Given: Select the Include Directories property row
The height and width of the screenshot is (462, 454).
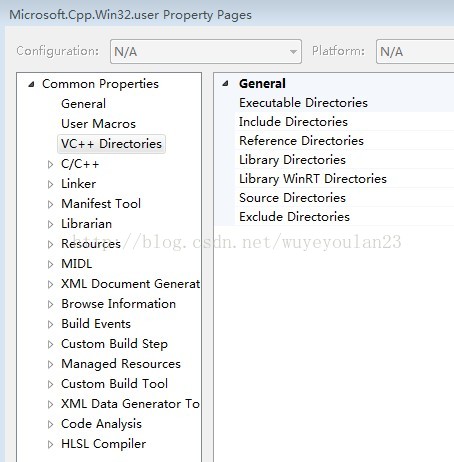Looking at the screenshot, I should click(344, 122).
